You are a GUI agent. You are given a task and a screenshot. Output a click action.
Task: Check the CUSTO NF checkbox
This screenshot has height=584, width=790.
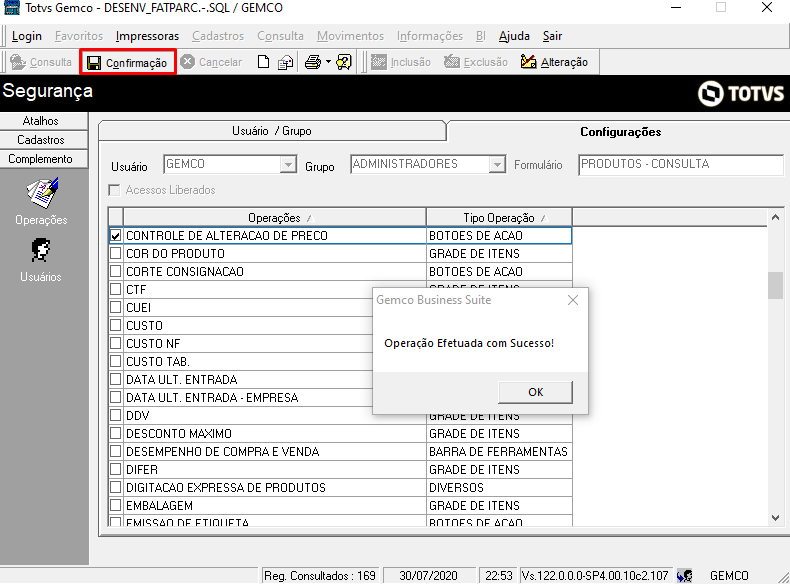click(x=116, y=343)
